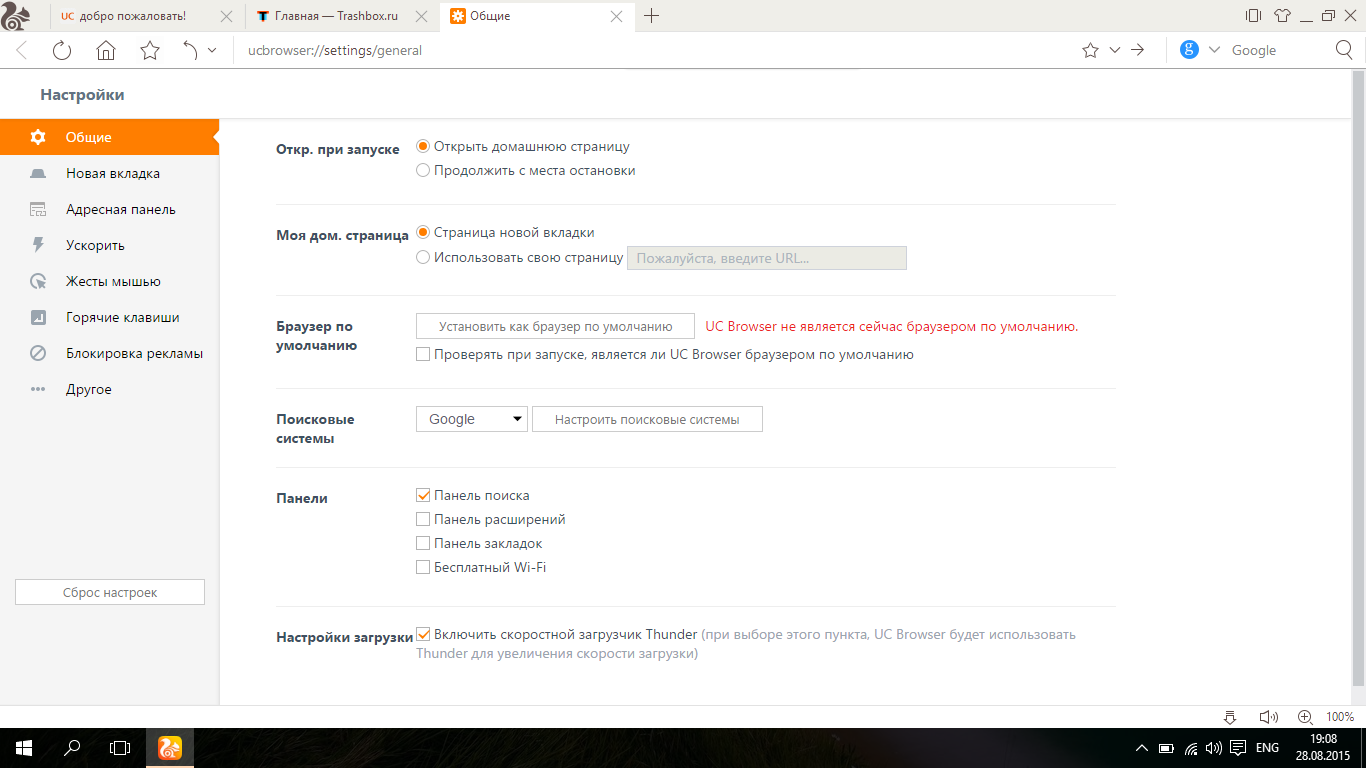
Task: Open "Ускорить" settings section
Action: pos(109,245)
